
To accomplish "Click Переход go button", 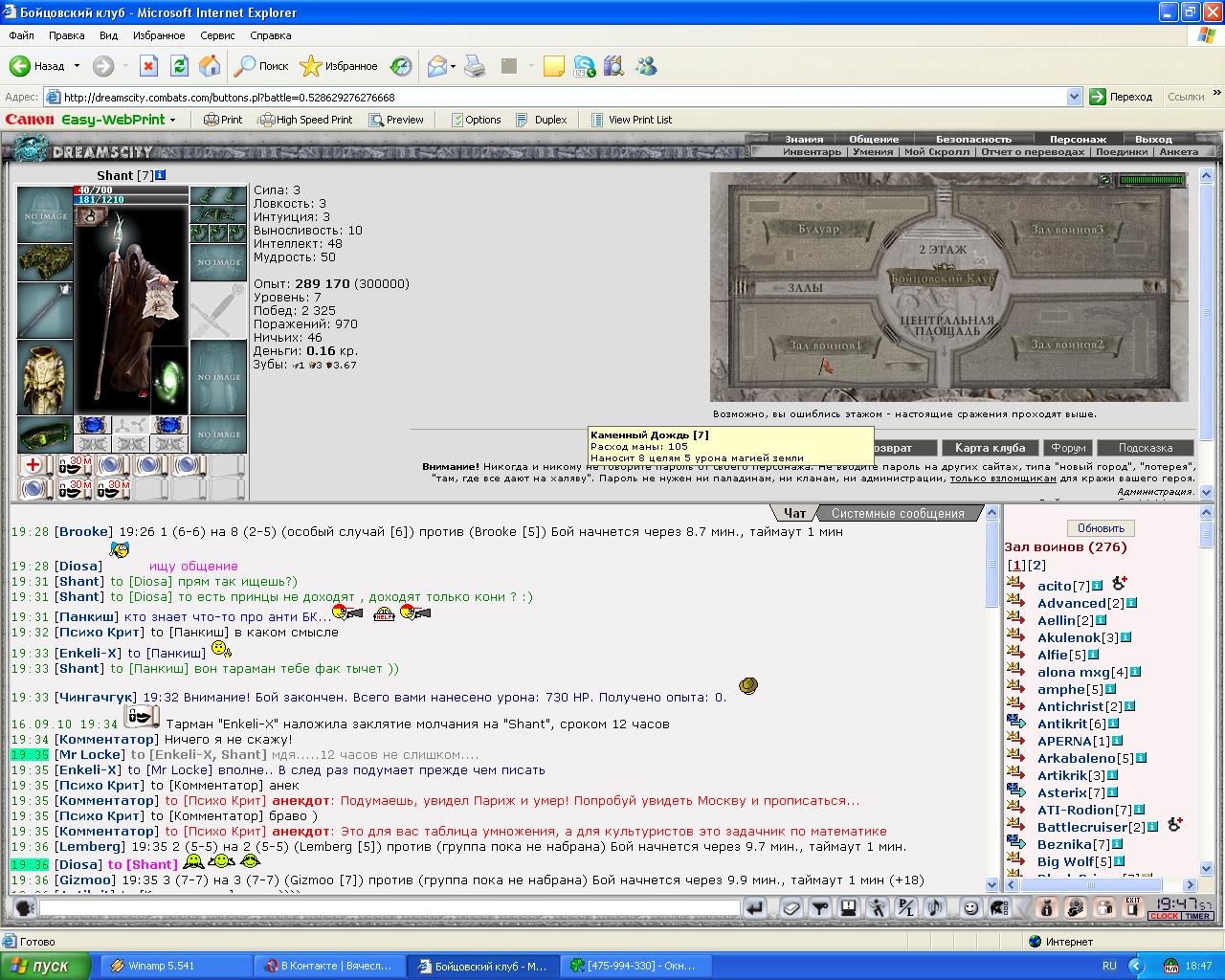I will 1122,97.
